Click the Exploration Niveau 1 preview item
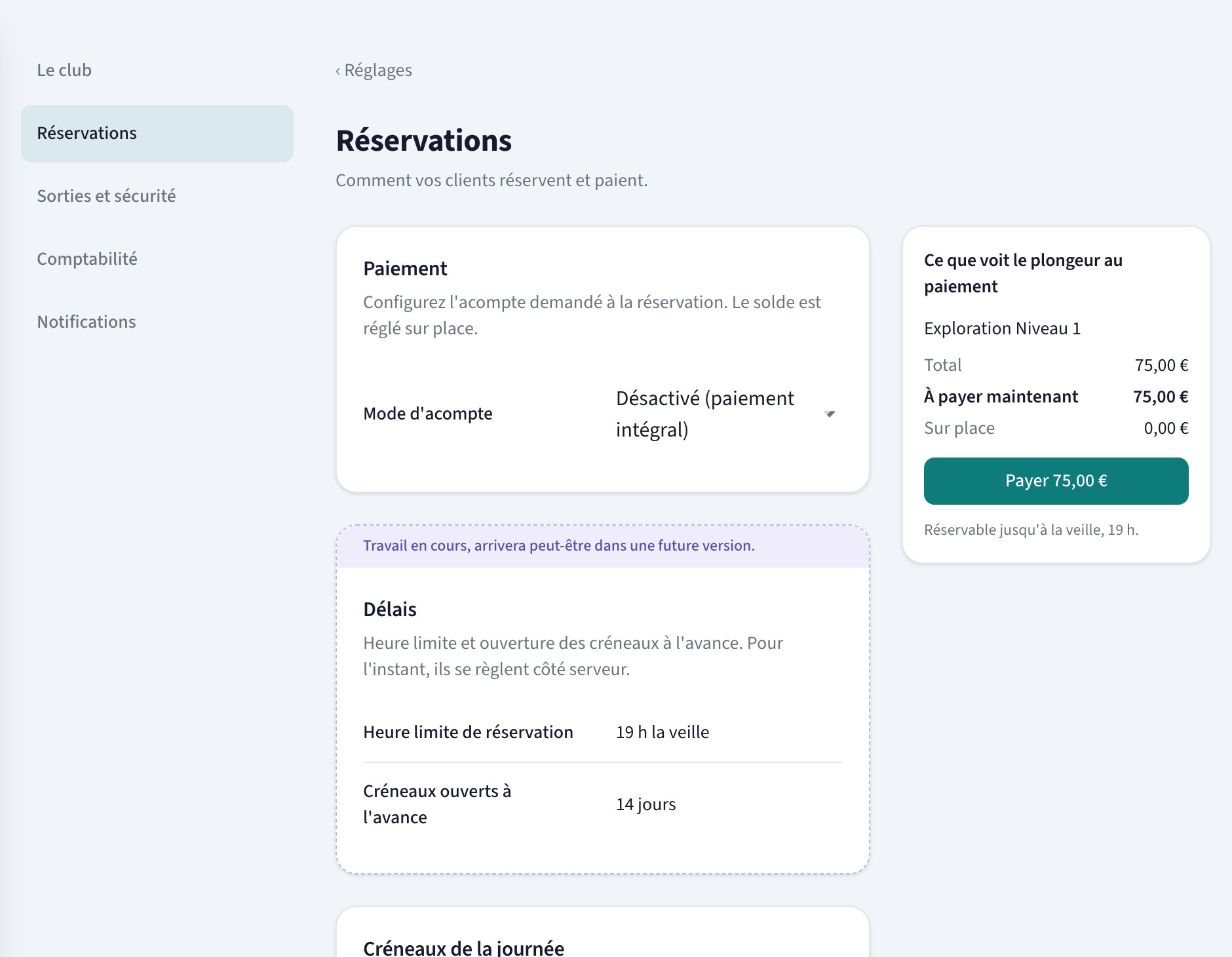This screenshot has height=957, width=1232. pos(1002,328)
